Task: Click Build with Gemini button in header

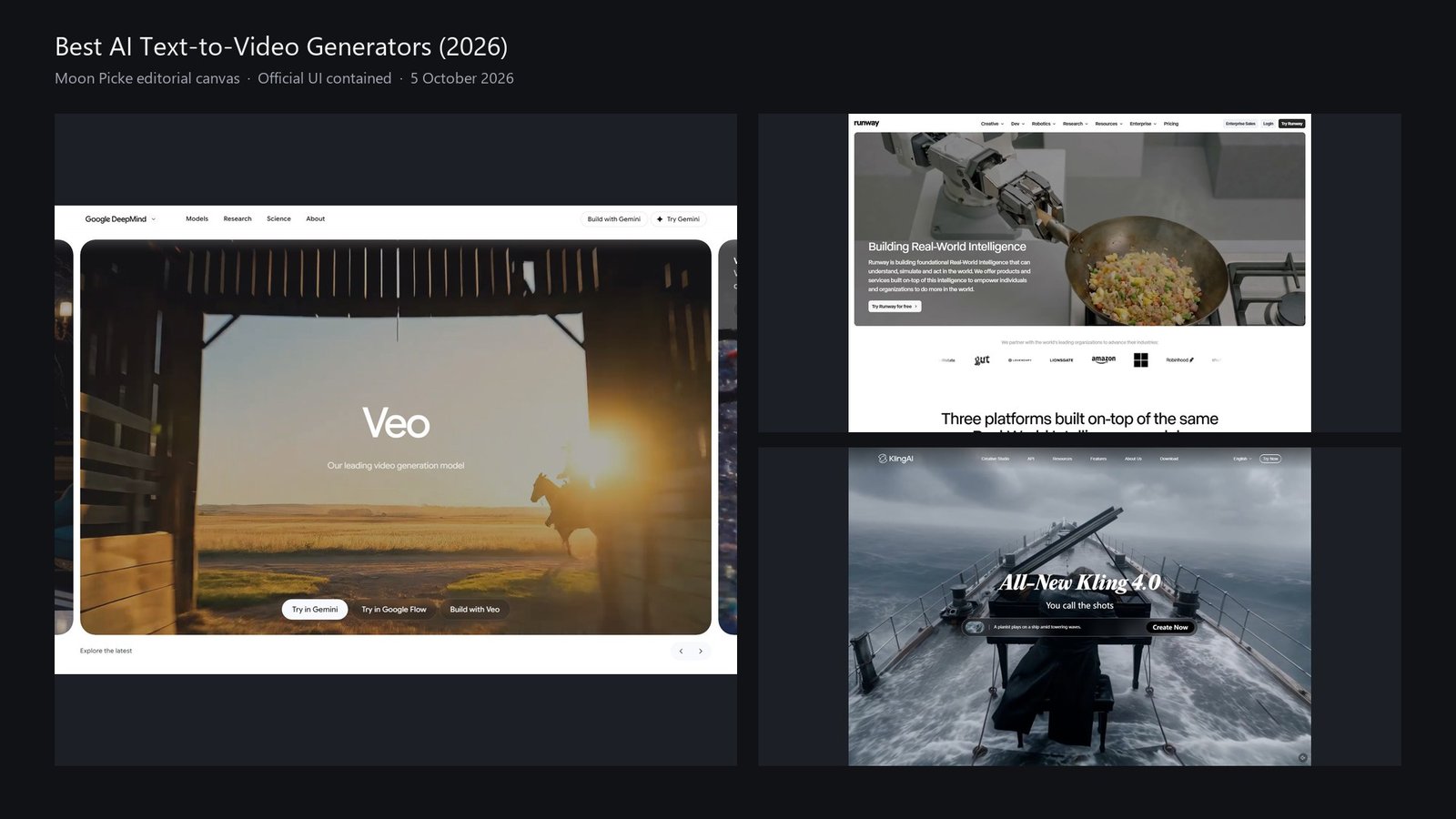Action: point(614,219)
